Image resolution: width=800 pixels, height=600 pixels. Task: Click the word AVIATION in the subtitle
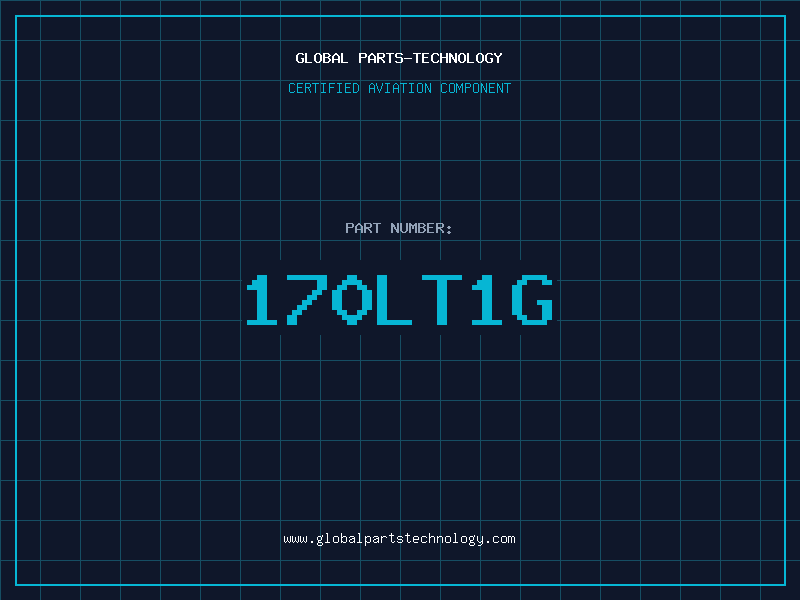pyautogui.click(x=400, y=88)
